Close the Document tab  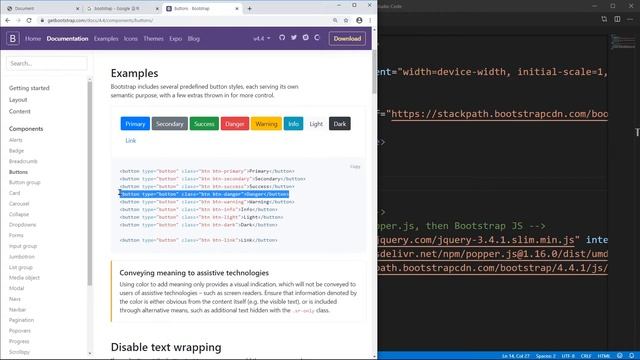coord(78,9)
